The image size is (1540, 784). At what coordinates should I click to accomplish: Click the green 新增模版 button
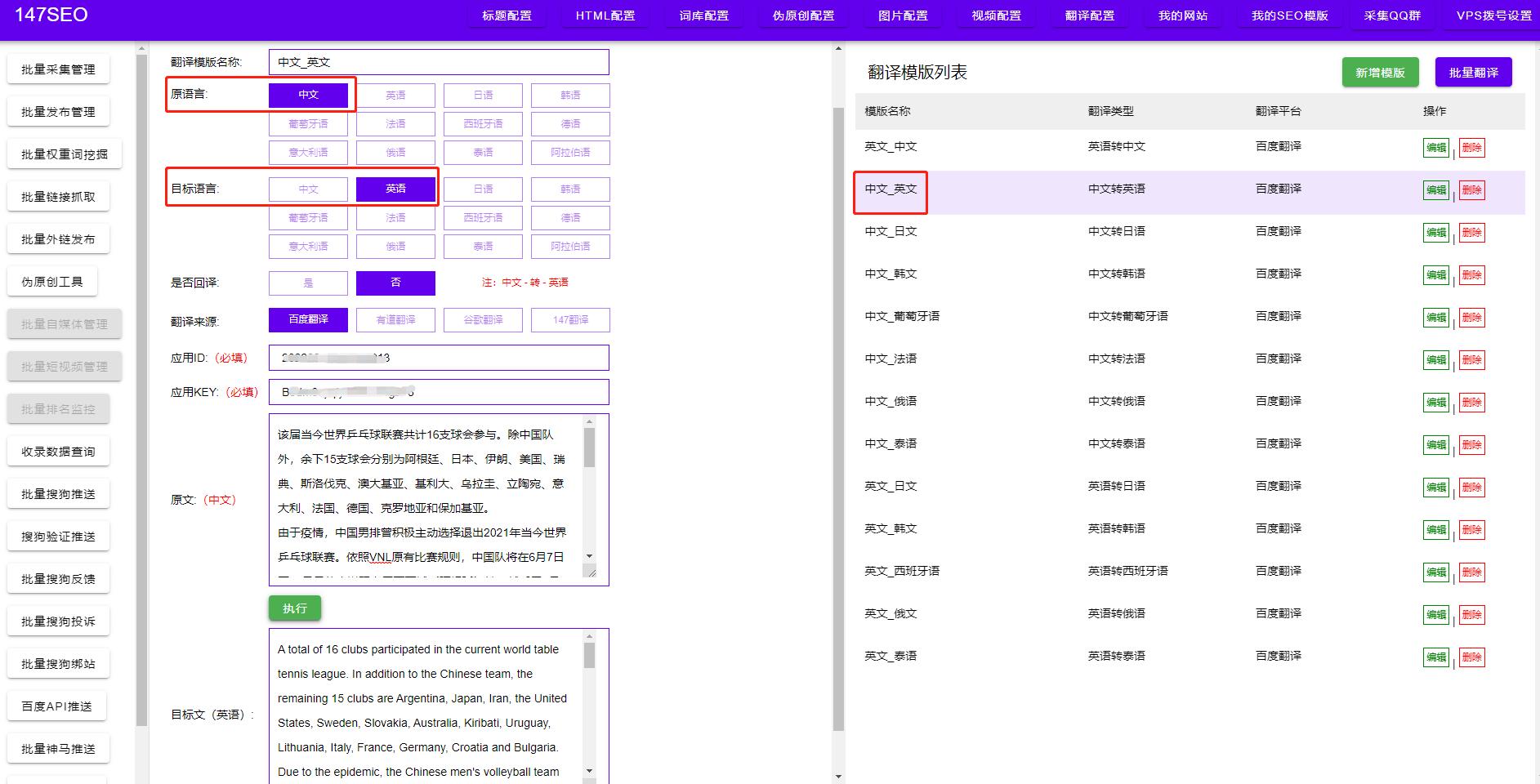(1380, 72)
